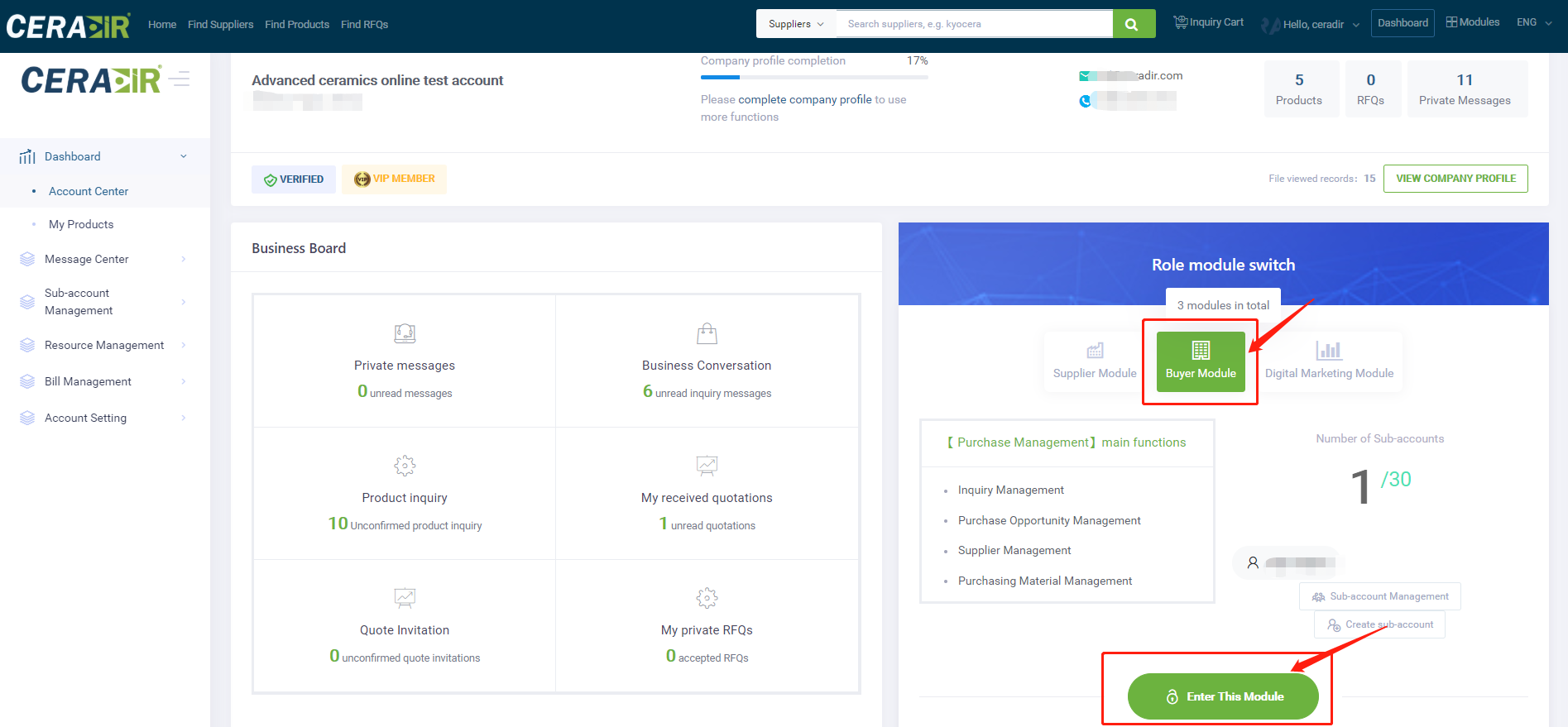This screenshot has width=1568, height=727.
Task: Click the My received quotations chart icon
Action: point(707,466)
